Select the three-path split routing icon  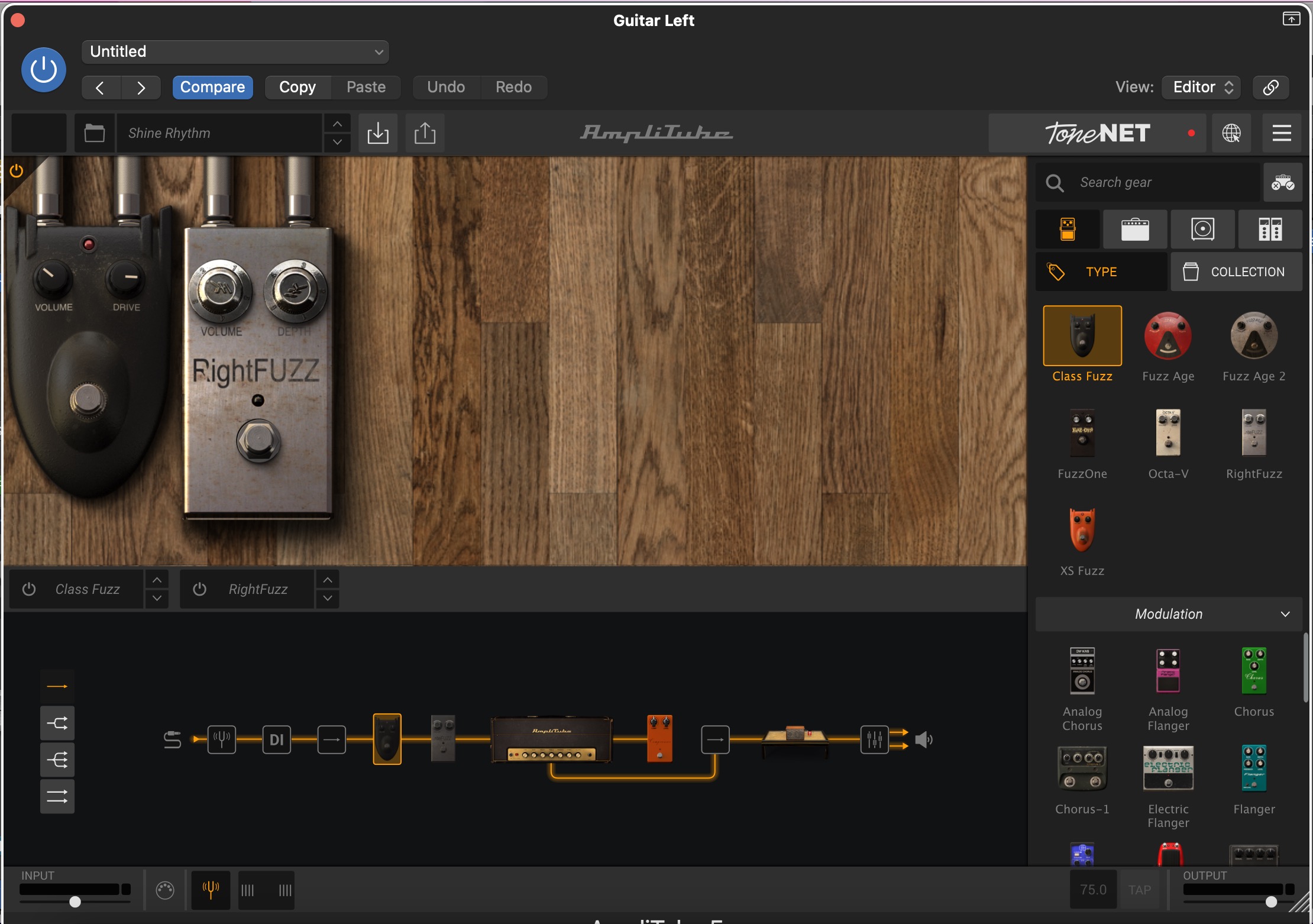57,760
